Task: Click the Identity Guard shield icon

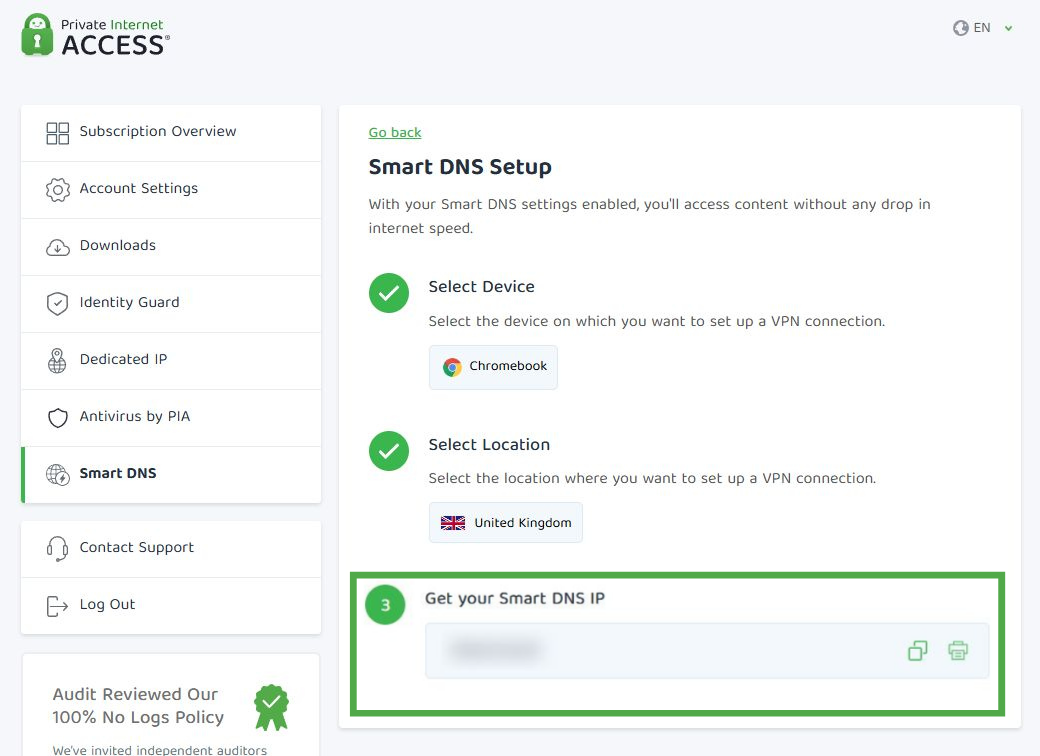Action: (x=58, y=304)
